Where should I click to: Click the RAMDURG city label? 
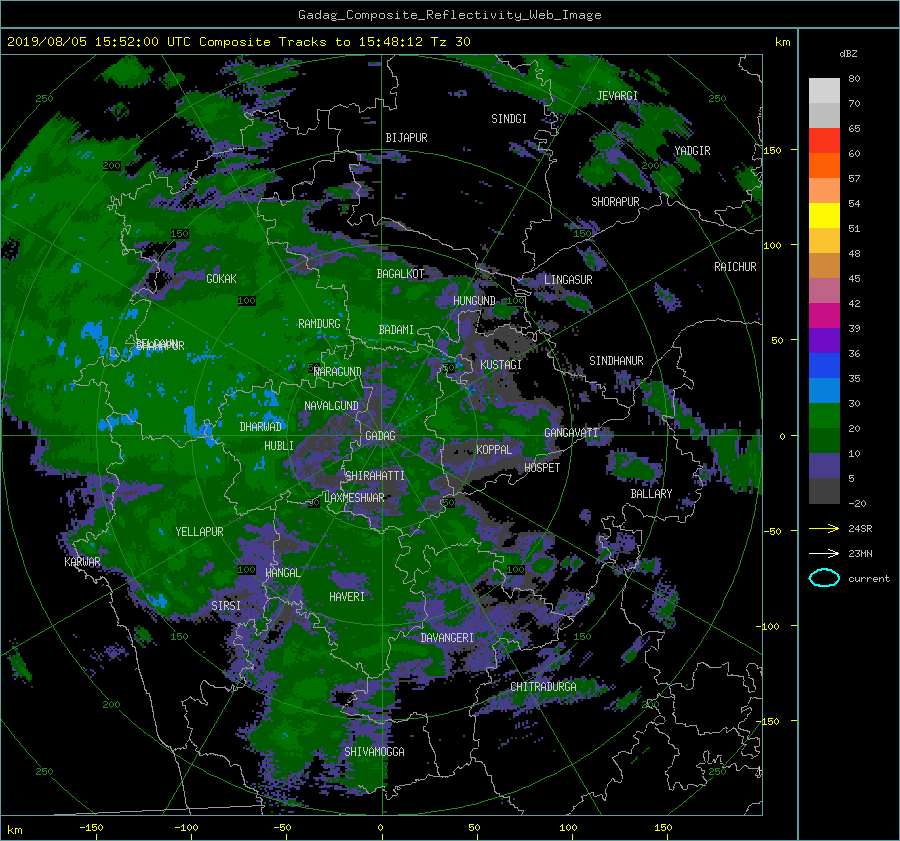click(319, 324)
